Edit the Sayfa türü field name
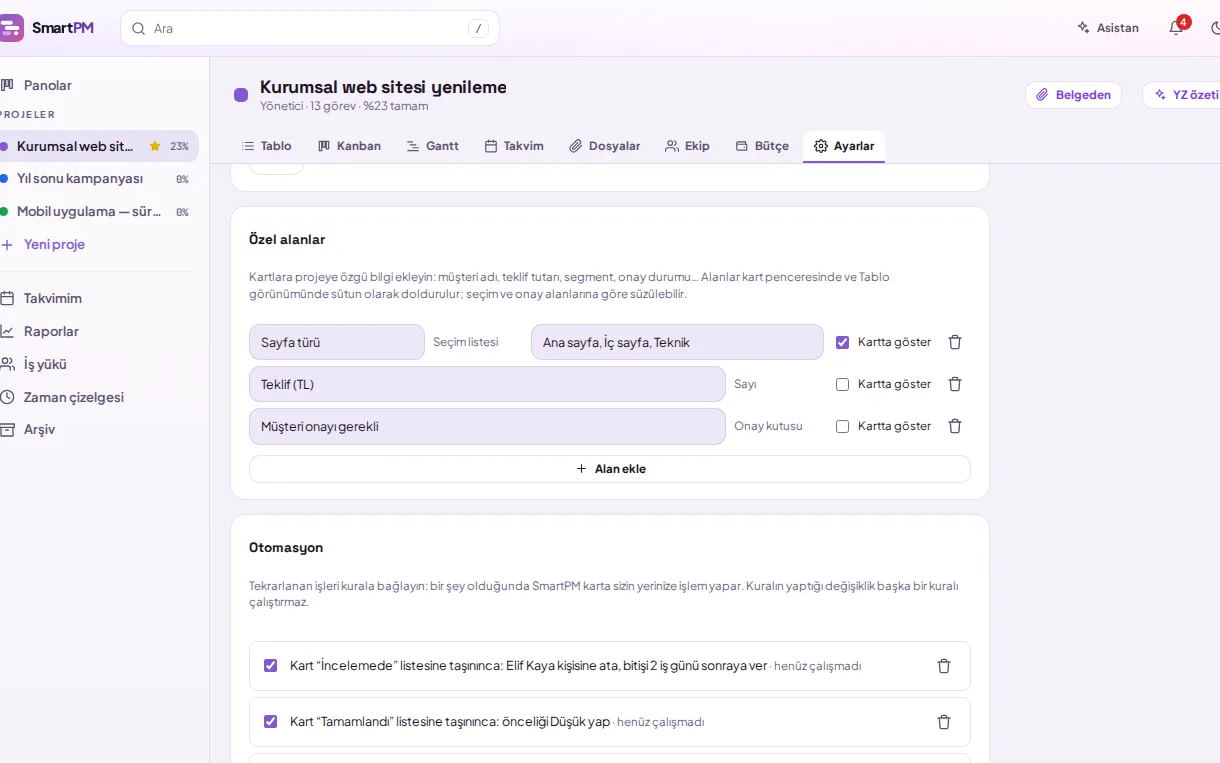 tap(337, 342)
